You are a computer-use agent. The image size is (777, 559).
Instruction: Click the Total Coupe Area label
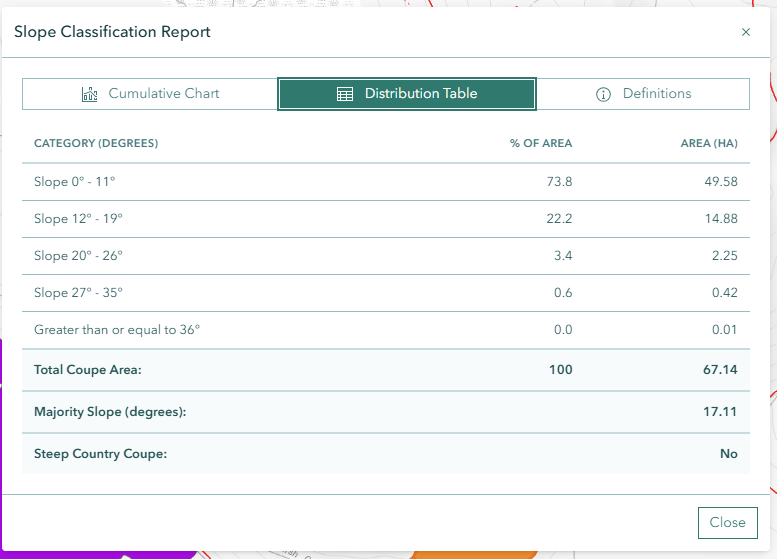pyautogui.click(x=88, y=370)
